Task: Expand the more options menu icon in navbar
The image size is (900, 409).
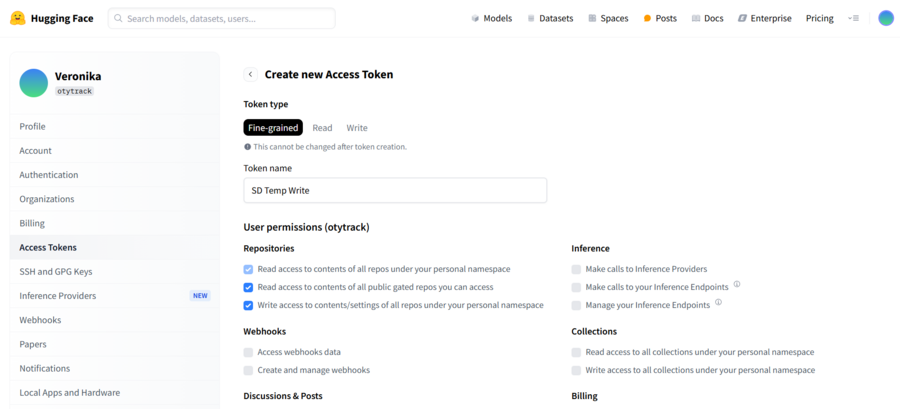Action: pos(853,18)
